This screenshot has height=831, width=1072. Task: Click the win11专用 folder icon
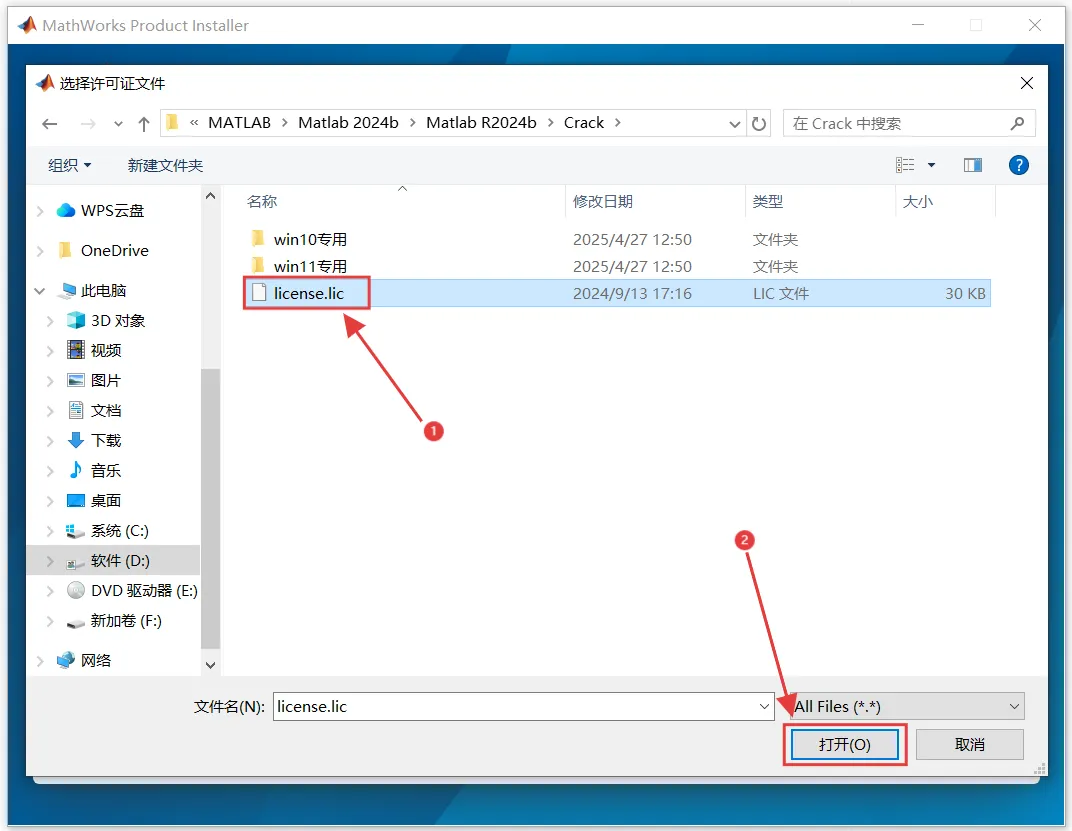tap(258, 265)
